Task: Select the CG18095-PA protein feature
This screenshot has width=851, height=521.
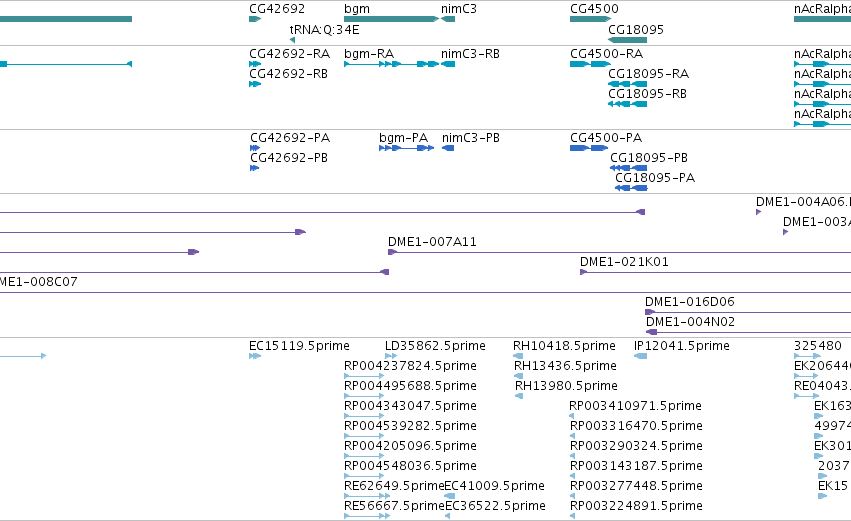Action: click(x=631, y=188)
